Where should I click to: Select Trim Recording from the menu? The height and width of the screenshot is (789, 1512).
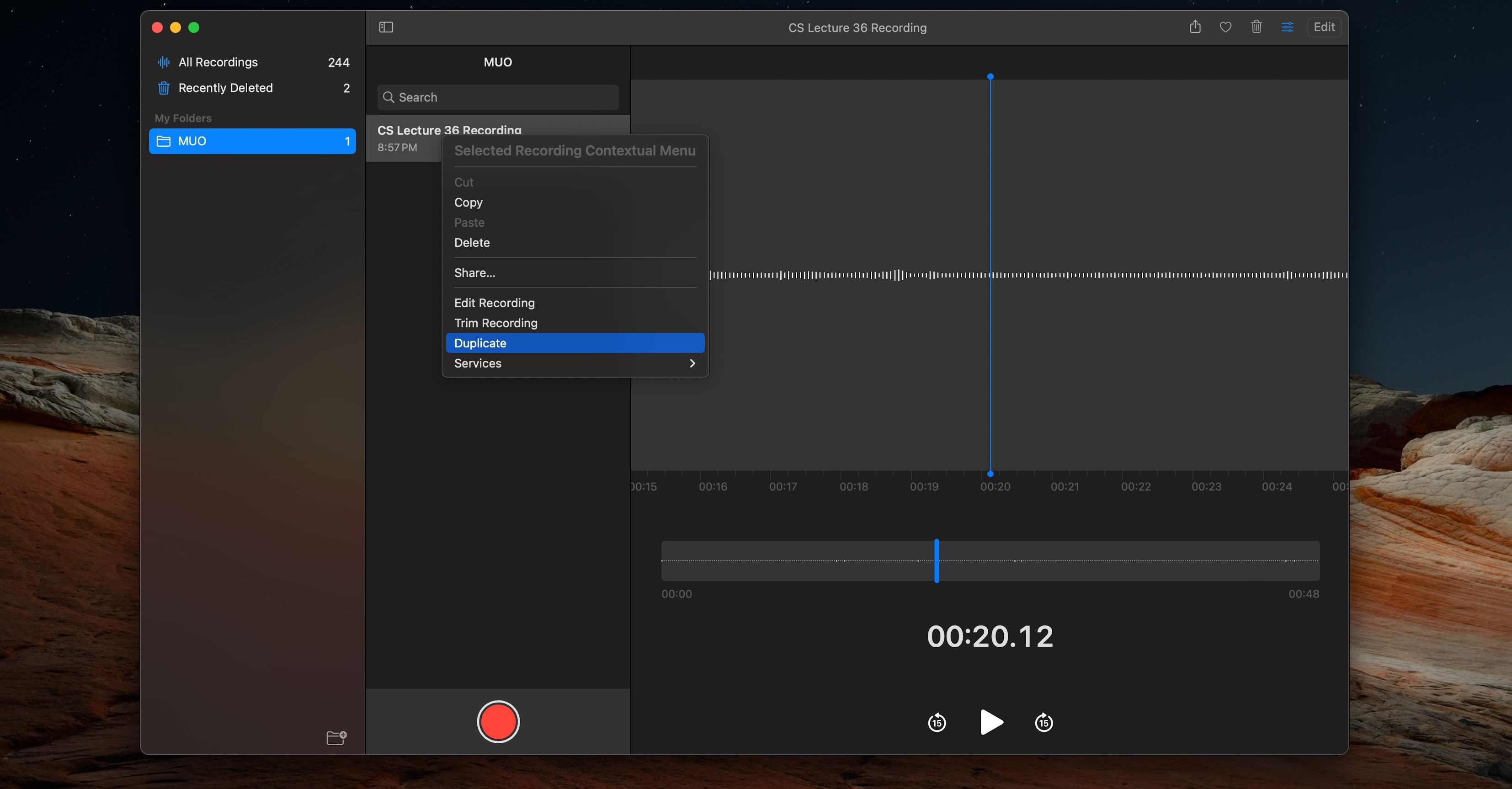pos(495,323)
